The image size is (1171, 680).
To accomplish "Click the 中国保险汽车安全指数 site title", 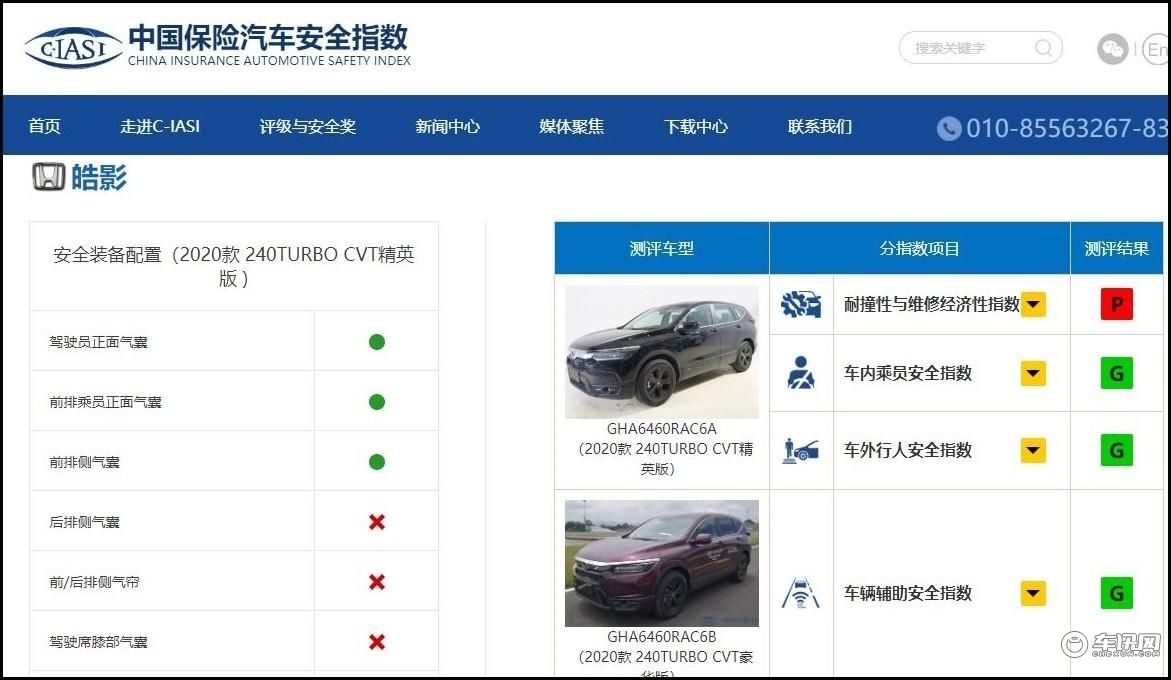I will point(268,37).
